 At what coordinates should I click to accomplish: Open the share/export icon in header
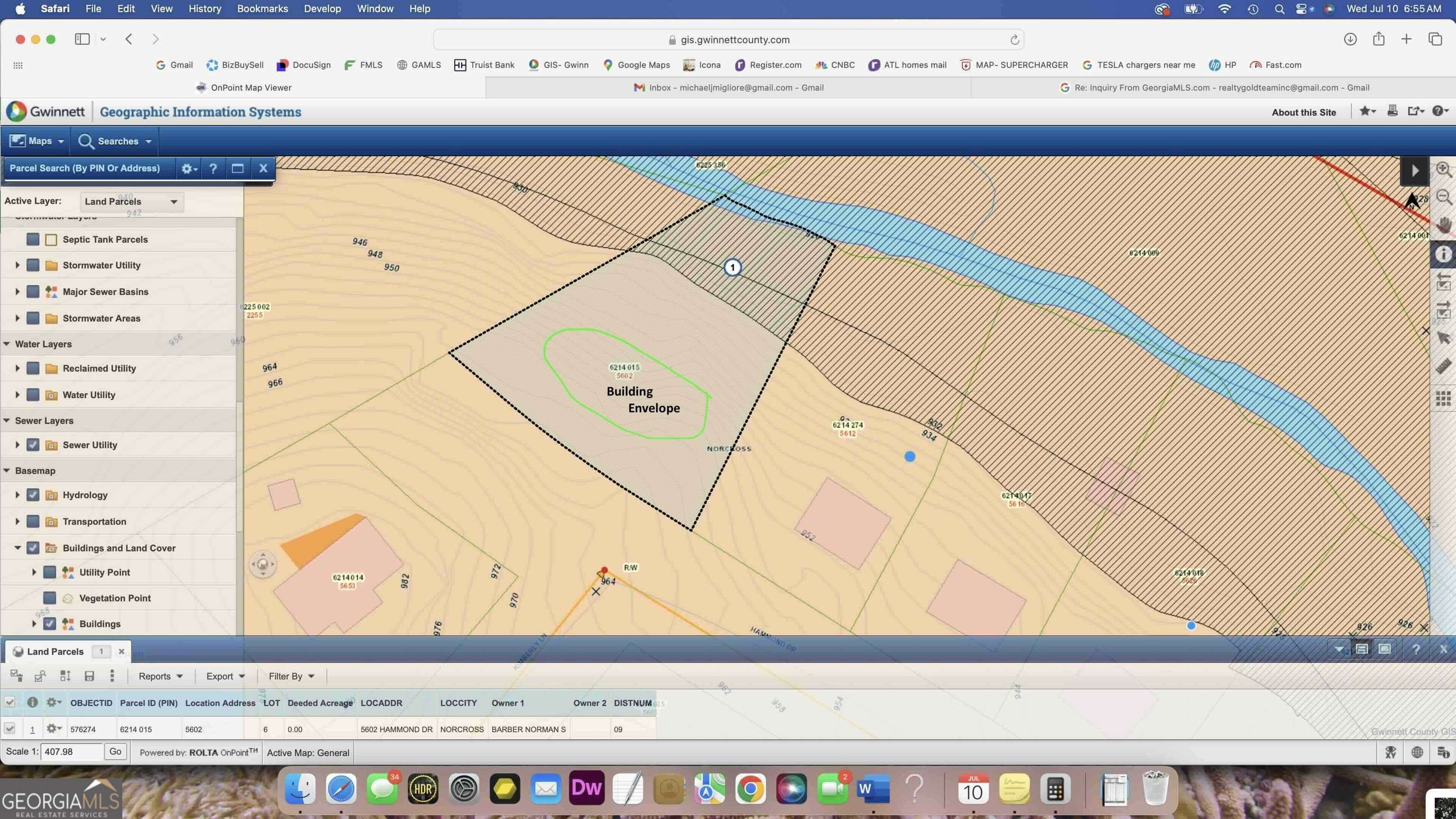click(x=1415, y=111)
